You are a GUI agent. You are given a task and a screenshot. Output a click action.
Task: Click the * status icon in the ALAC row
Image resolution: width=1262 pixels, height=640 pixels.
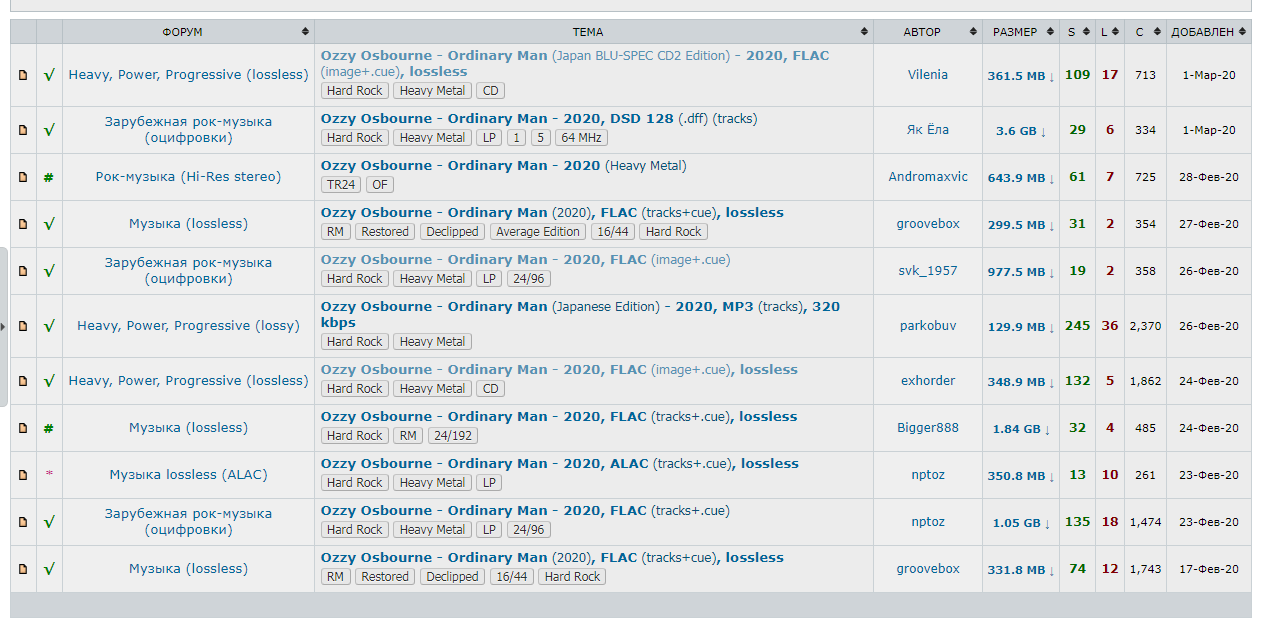click(49, 474)
